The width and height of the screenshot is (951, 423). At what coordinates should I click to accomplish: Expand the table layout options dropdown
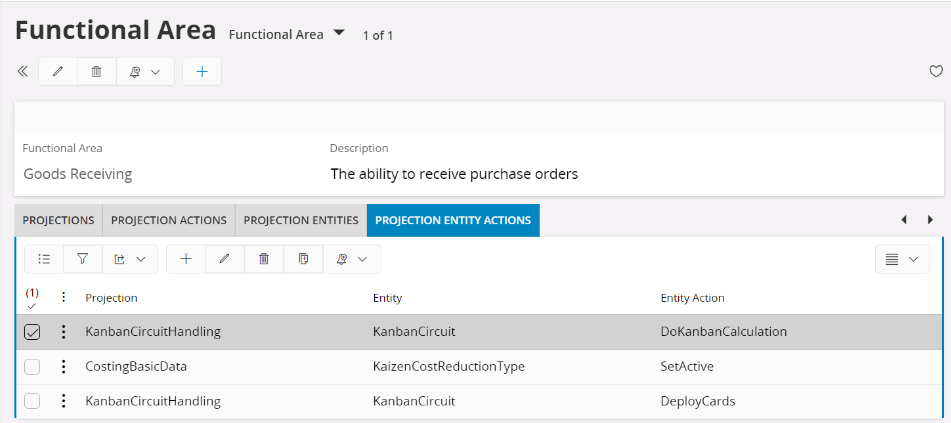pyautogui.click(x=902, y=259)
